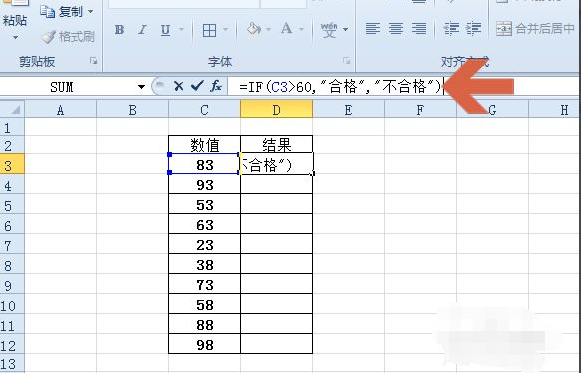The width and height of the screenshot is (581, 373).
Task: Select column C header
Action: click(204, 110)
